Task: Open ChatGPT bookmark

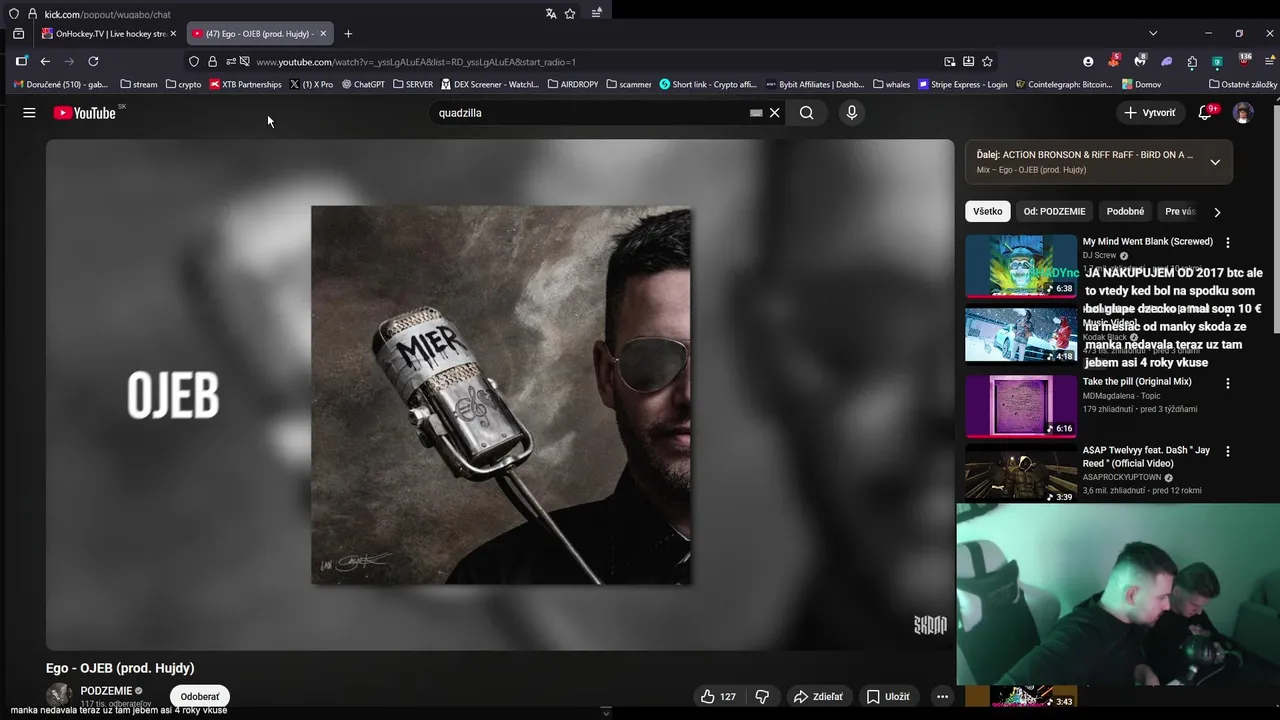Action: coord(363,85)
